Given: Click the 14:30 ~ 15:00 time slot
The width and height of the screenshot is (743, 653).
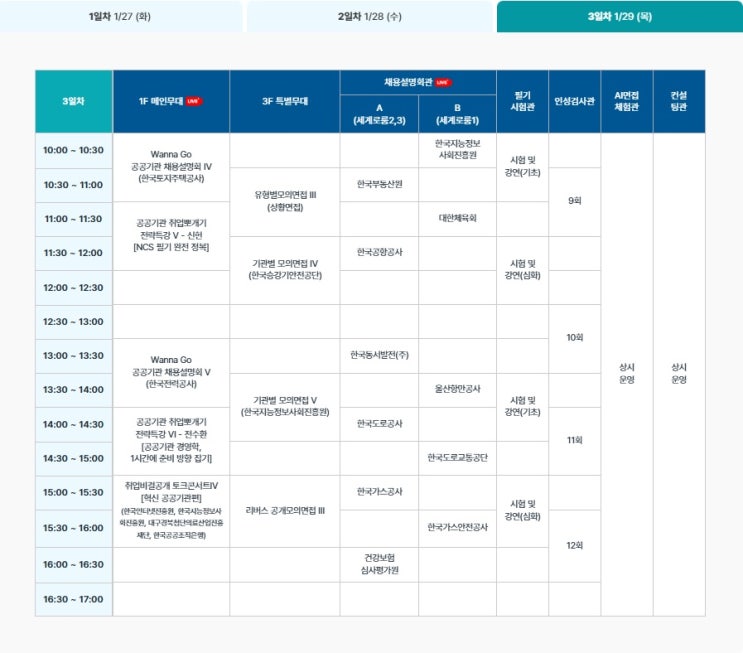Looking at the screenshot, I should [x=73, y=459].
